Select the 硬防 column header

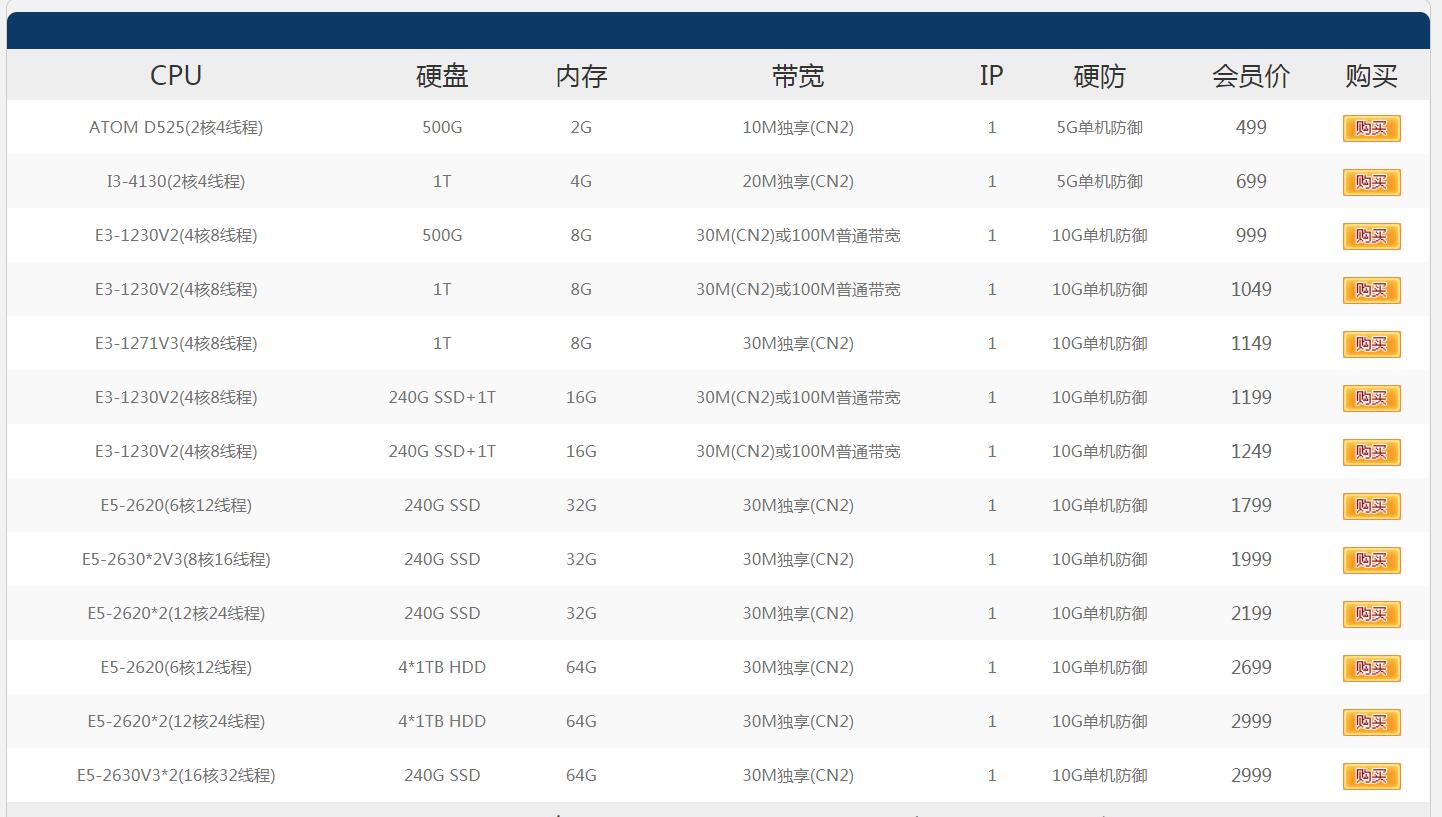point(1099,76)
